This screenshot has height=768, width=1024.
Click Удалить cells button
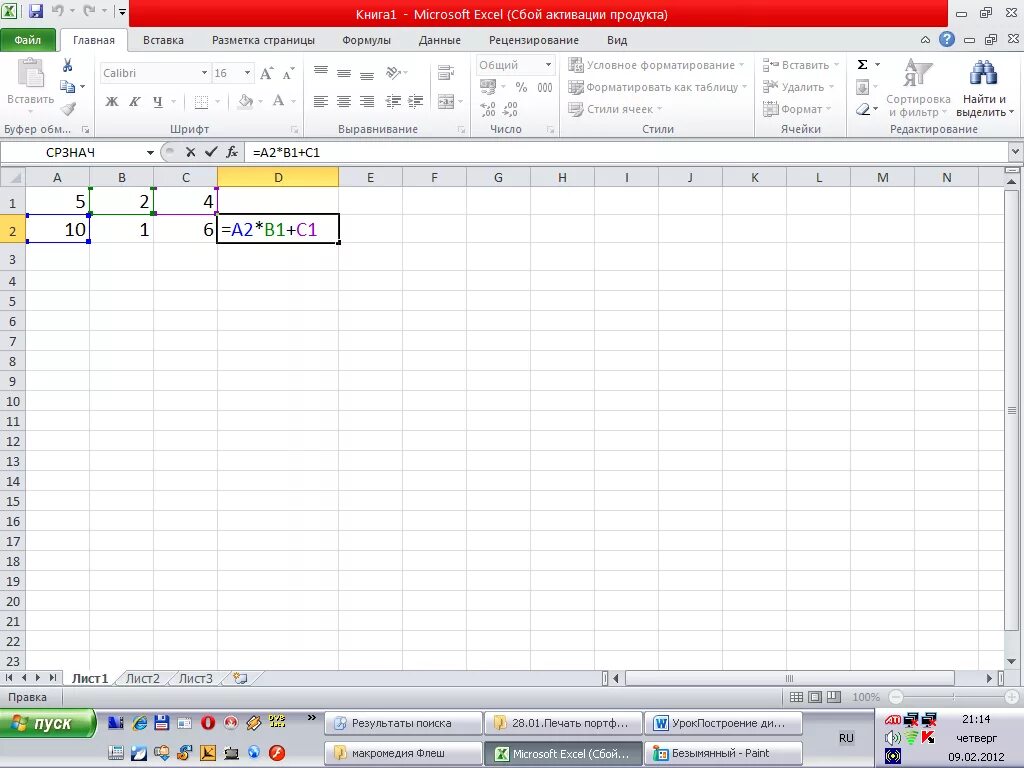(x=799, y=87)
